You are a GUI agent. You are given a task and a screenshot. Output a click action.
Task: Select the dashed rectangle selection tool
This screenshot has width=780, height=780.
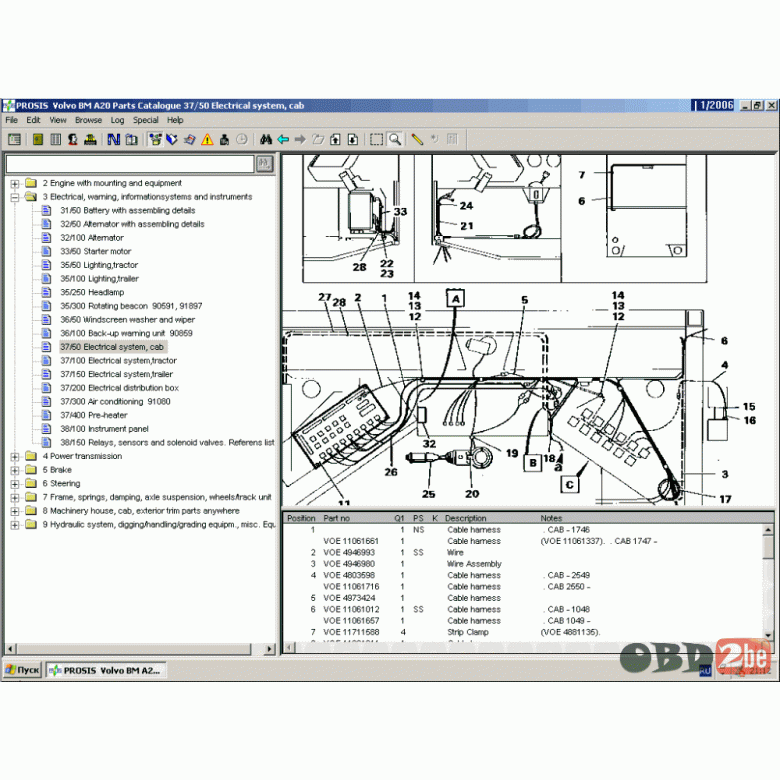(x=377, y=139)
